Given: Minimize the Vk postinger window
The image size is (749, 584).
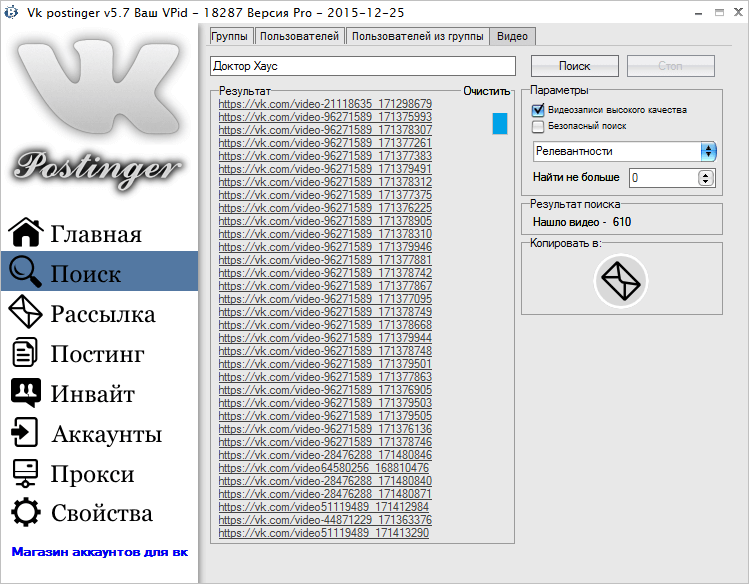Looking at the screenshot, I should click(x=698, y=13).
